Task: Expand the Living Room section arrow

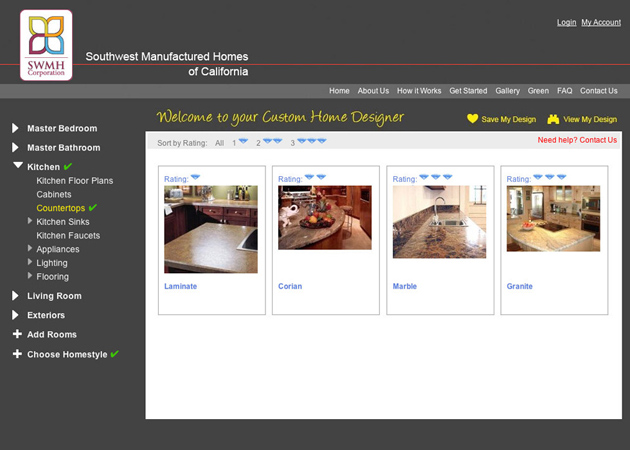Action: [15, 296]
